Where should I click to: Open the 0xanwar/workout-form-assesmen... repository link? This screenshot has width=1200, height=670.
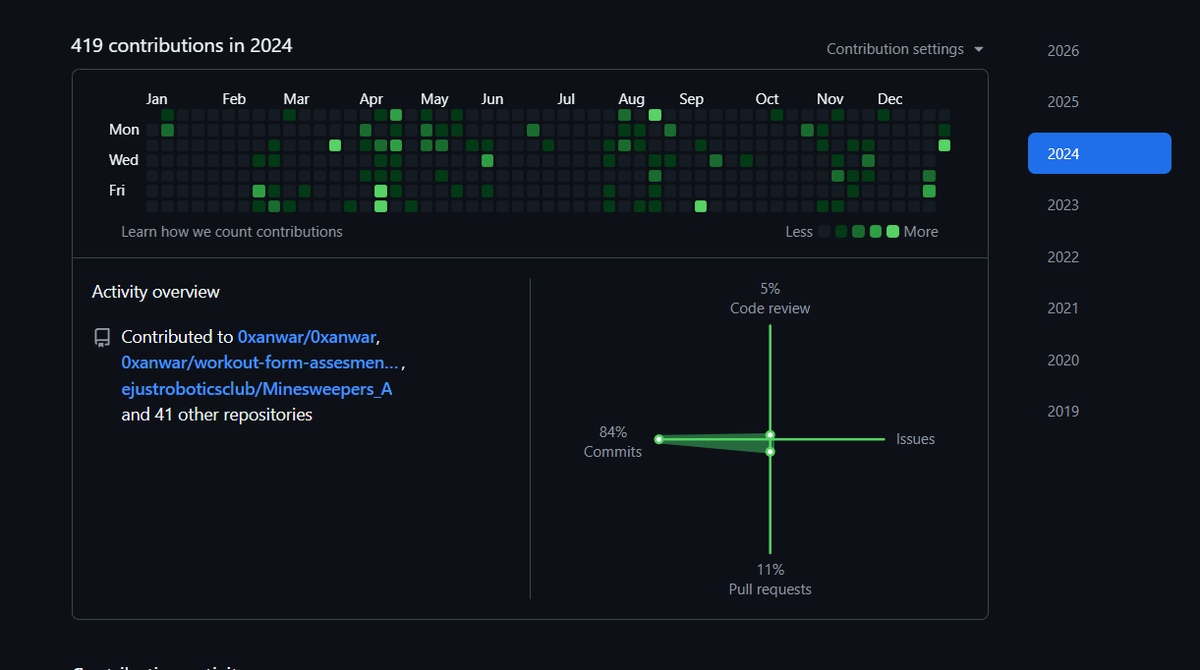[x=259, y=362]
